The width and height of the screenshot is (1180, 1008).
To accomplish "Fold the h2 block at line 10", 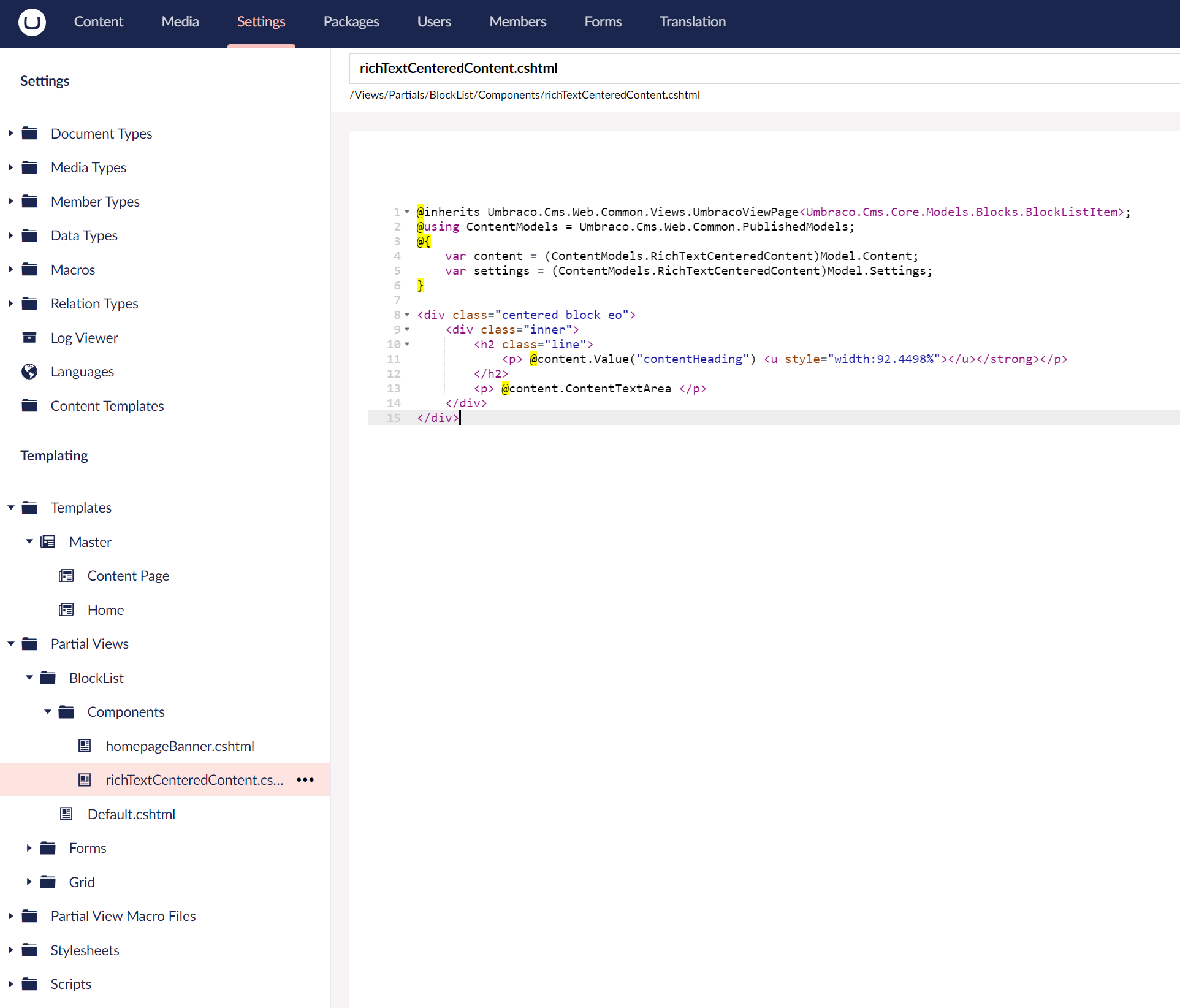I will [407, 344].
